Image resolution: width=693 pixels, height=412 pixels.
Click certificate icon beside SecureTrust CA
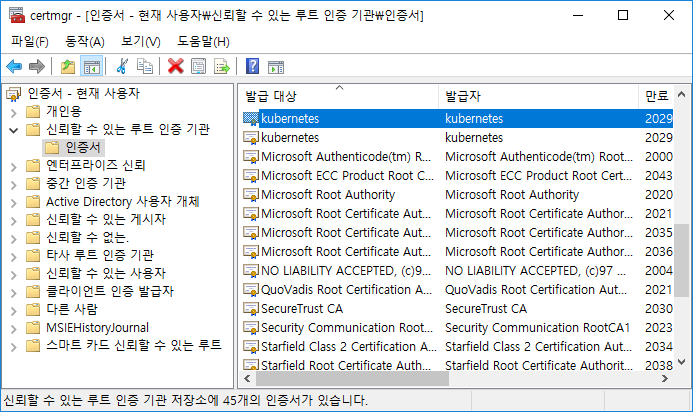pos(251,309)
